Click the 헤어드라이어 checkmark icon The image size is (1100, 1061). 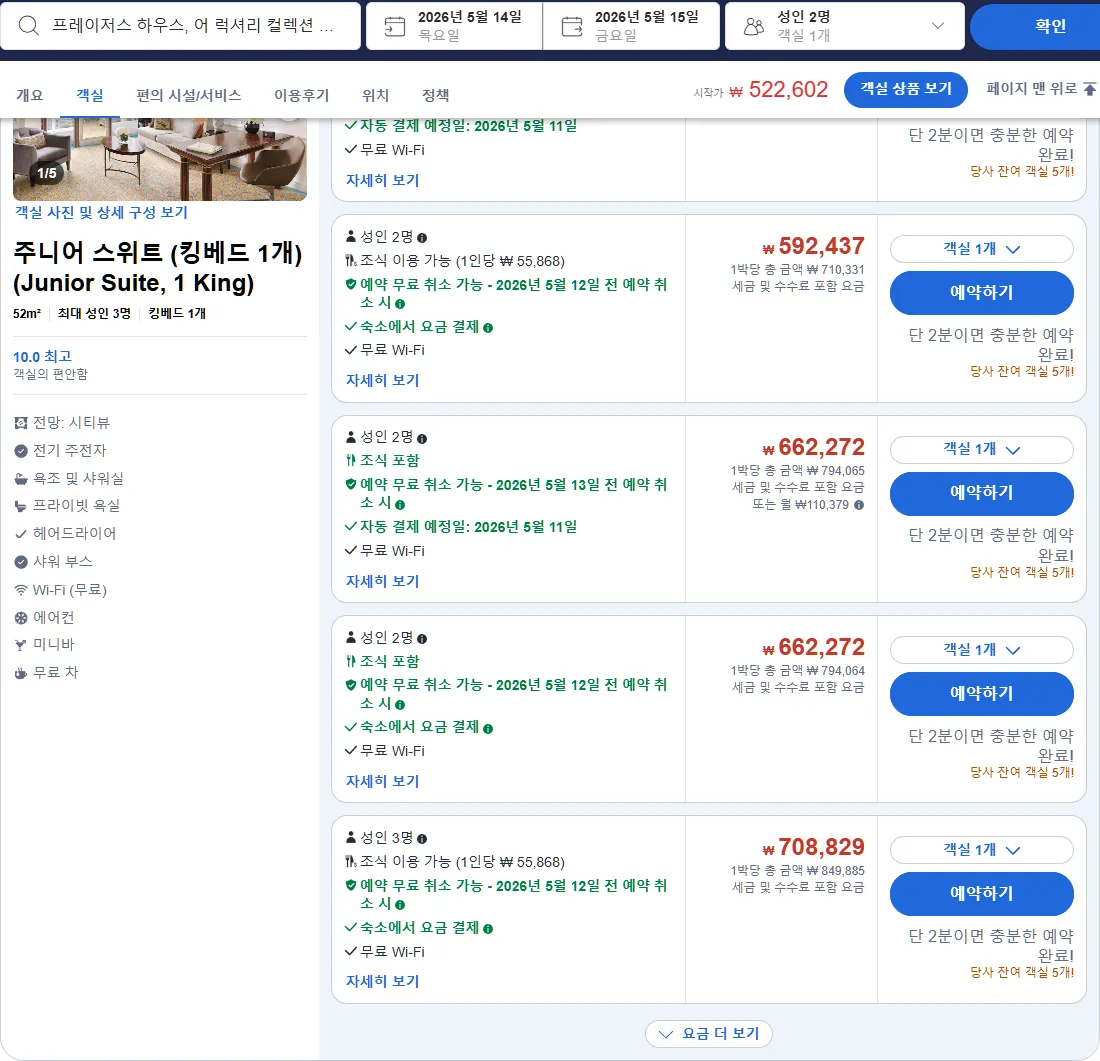(21, 534)
